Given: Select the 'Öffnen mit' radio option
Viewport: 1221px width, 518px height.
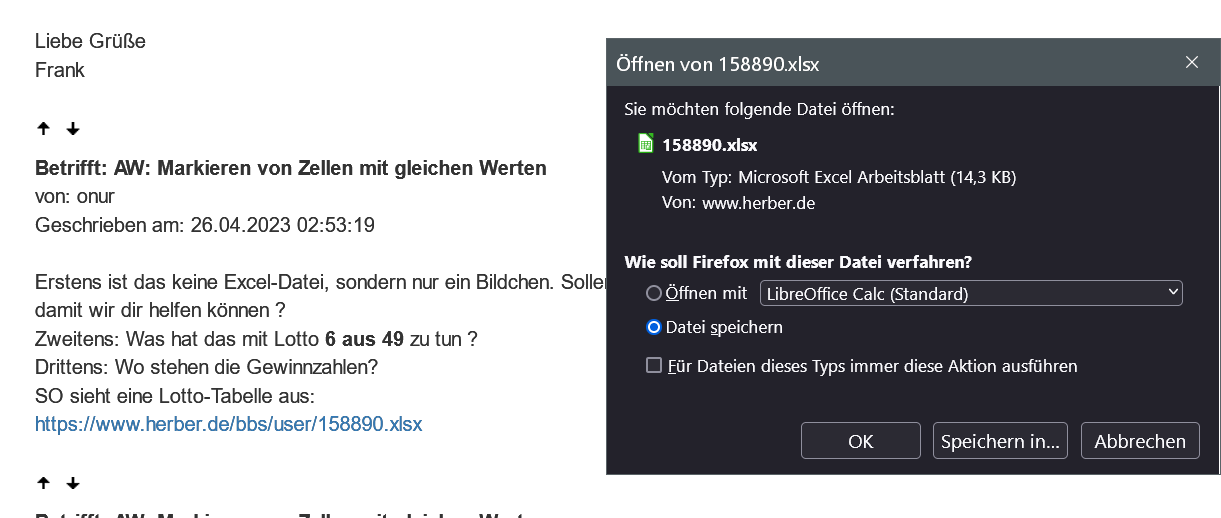Looking at the screenshot, I should [654, 294].
